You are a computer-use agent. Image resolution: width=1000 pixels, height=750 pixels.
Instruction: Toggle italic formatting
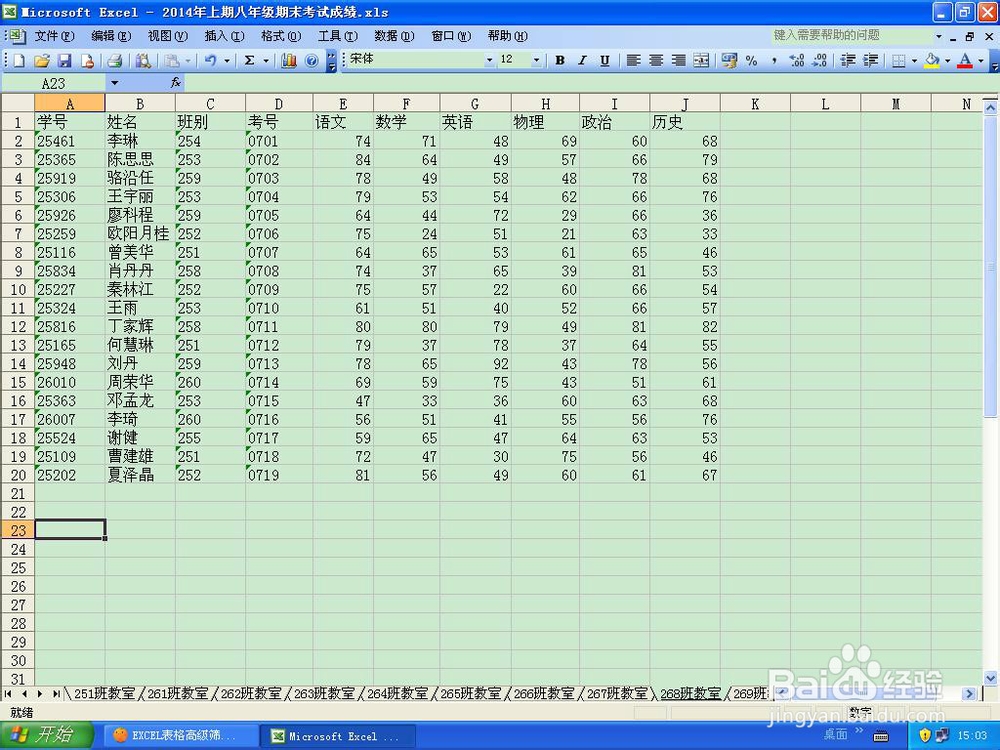[582, 60]
